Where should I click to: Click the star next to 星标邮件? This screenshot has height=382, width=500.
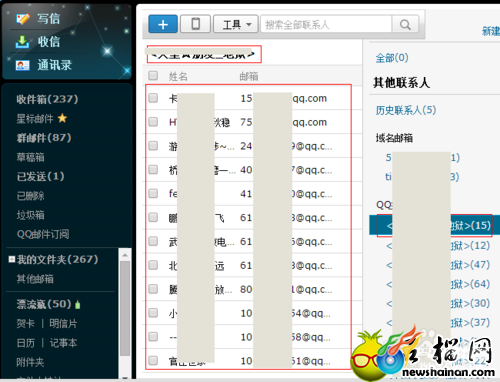tap(62, 118)
